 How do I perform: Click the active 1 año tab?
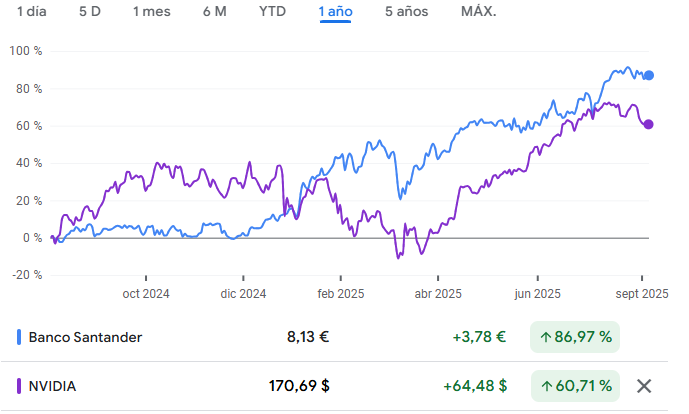335,12
